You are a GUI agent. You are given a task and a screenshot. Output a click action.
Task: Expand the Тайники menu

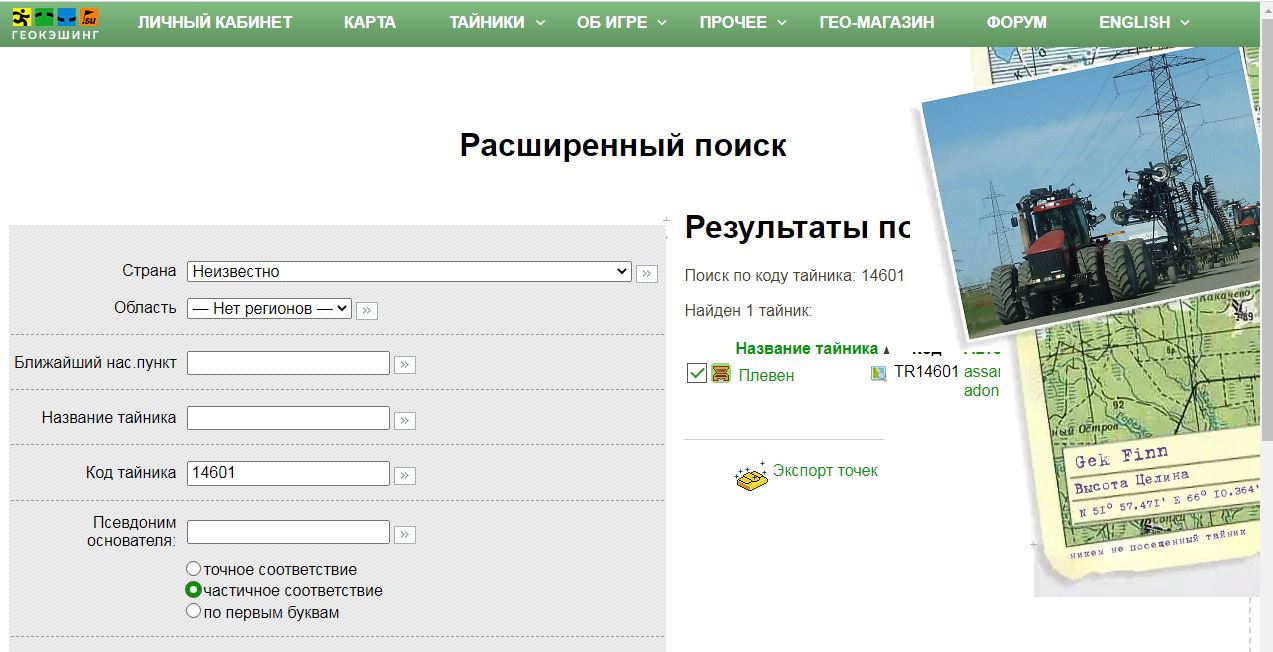point(497,22)
